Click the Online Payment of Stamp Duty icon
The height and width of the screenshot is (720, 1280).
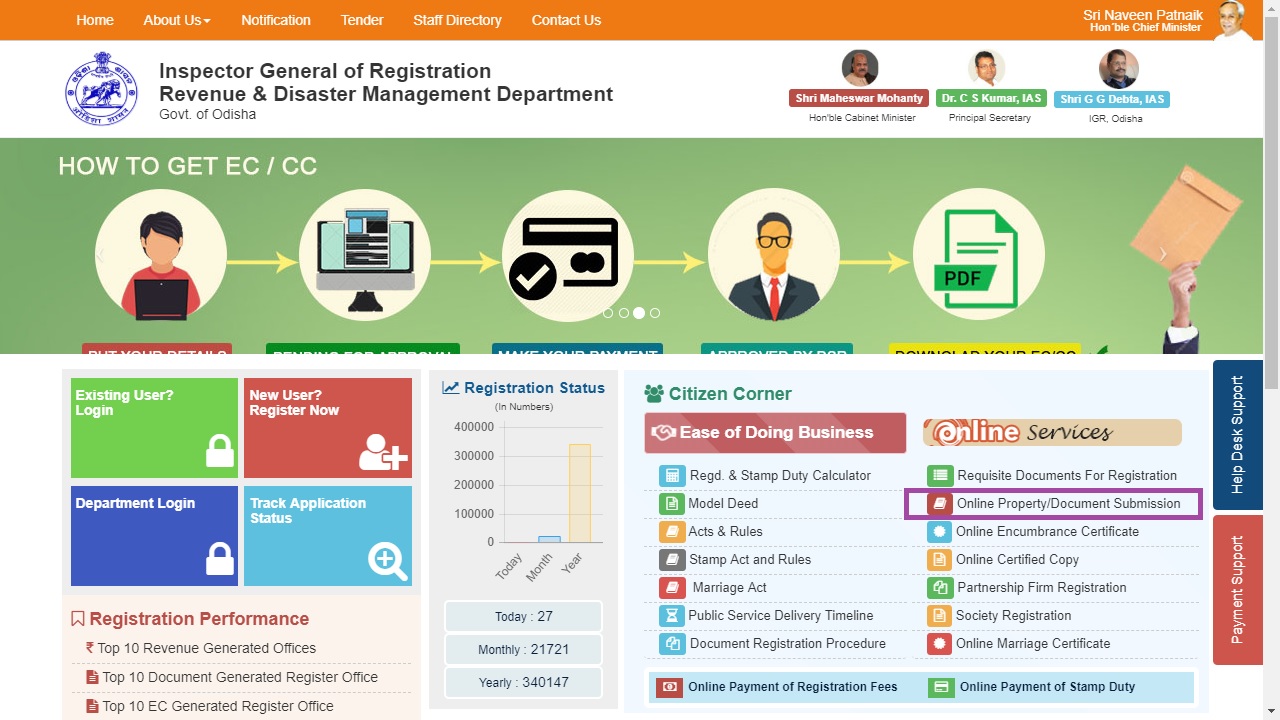[x=941, y=688]
